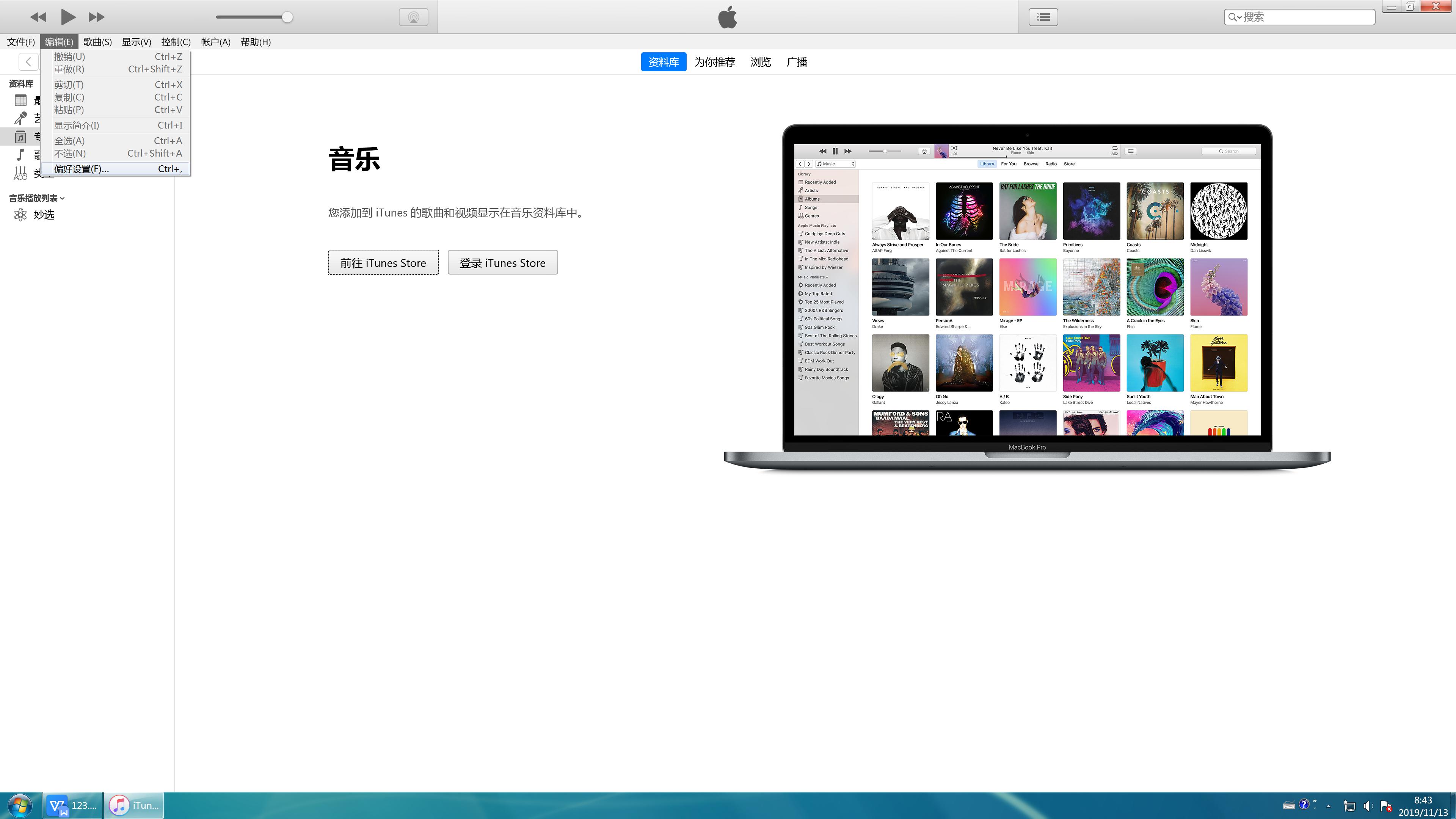Screen dimensions: 1456x819
Task: Open the 显示(V) menu
Action: coord(136,42)
